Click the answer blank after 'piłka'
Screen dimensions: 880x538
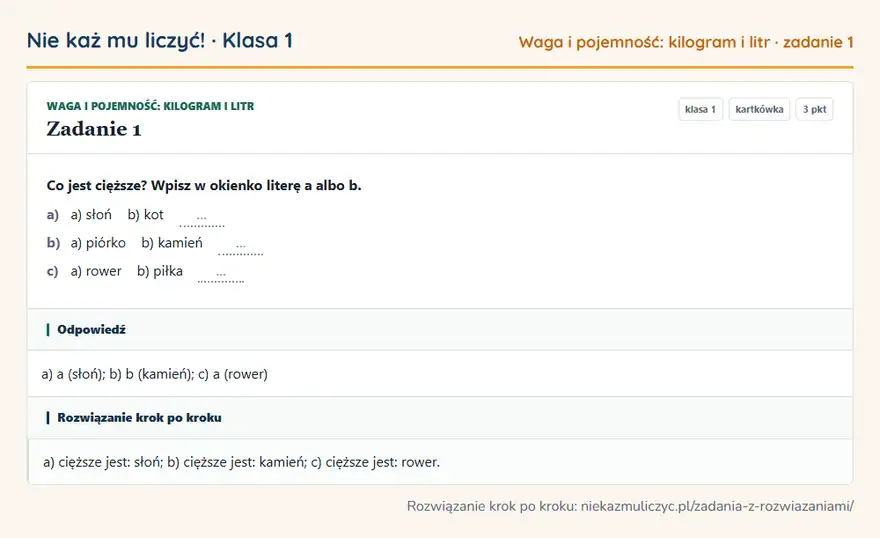click(x=221, y=275)
